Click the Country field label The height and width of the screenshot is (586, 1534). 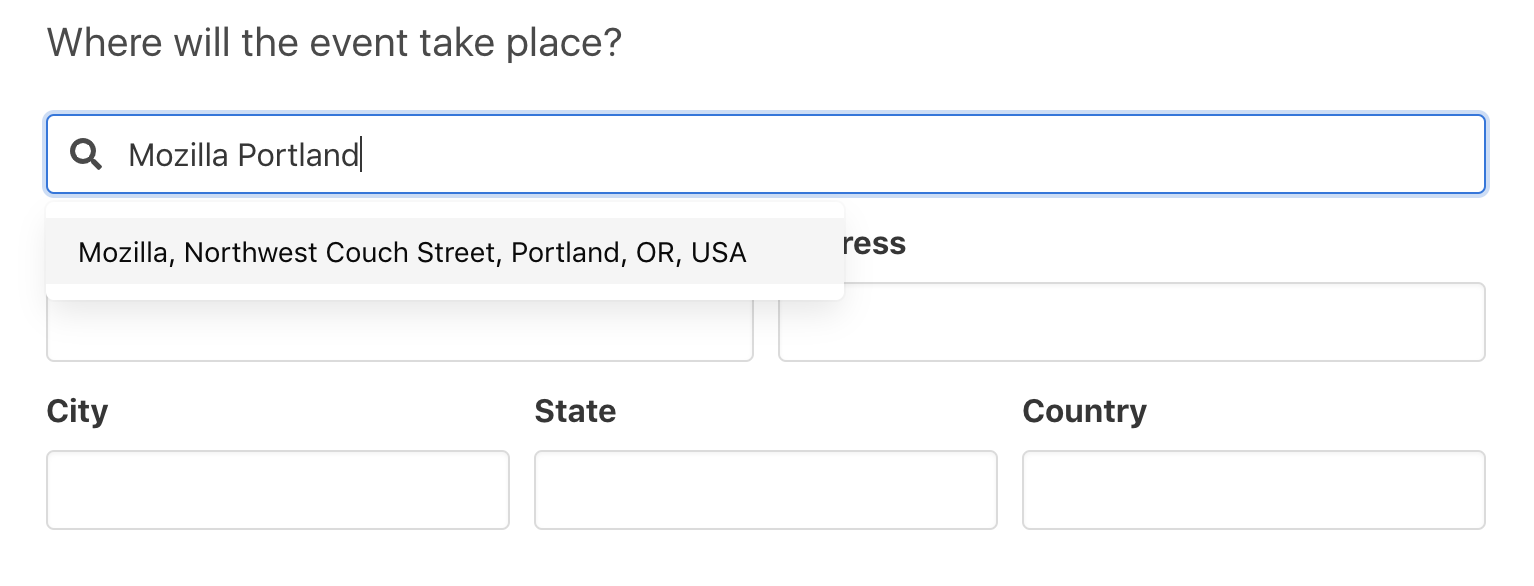coord(1084,412)
